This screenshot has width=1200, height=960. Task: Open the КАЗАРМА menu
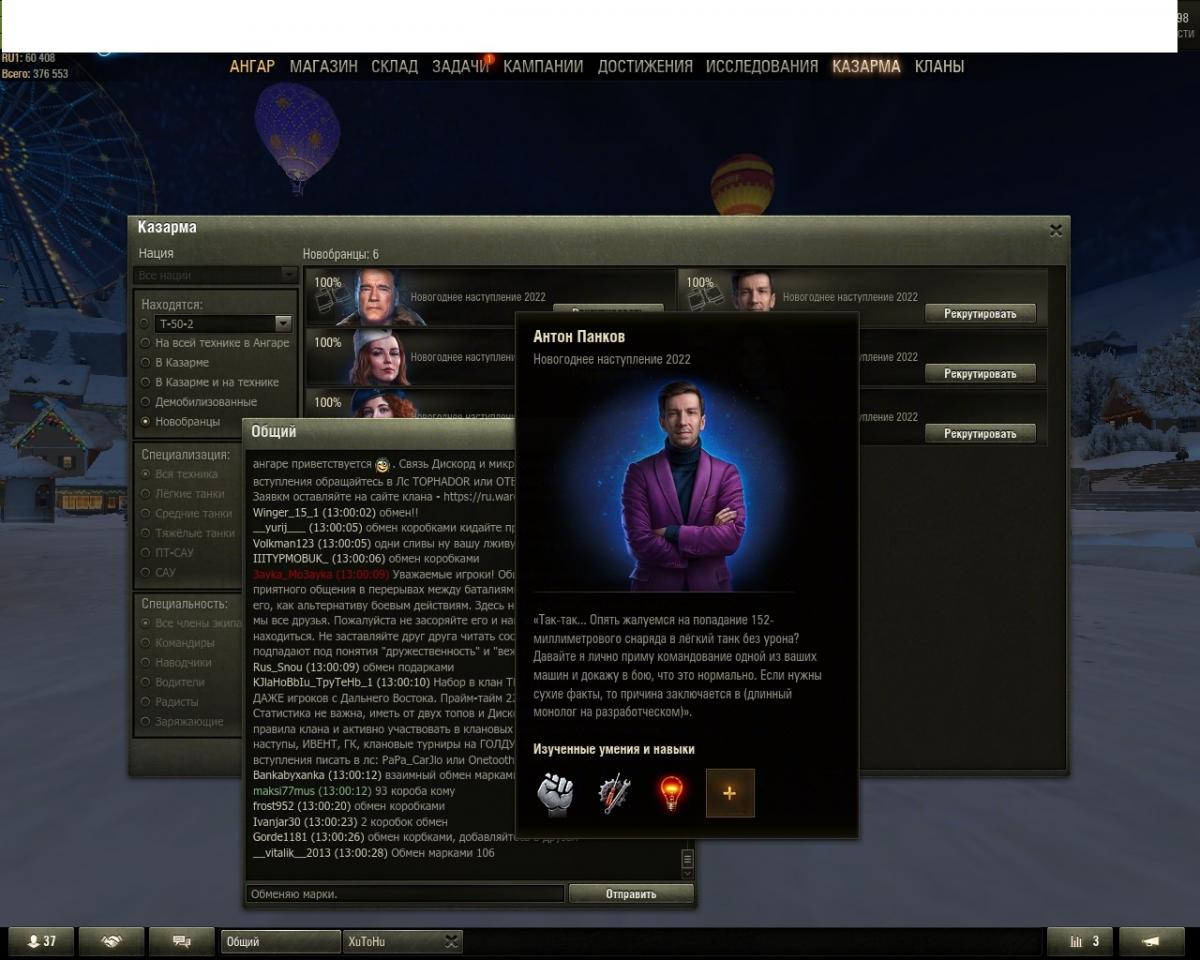tap(866, 67)
